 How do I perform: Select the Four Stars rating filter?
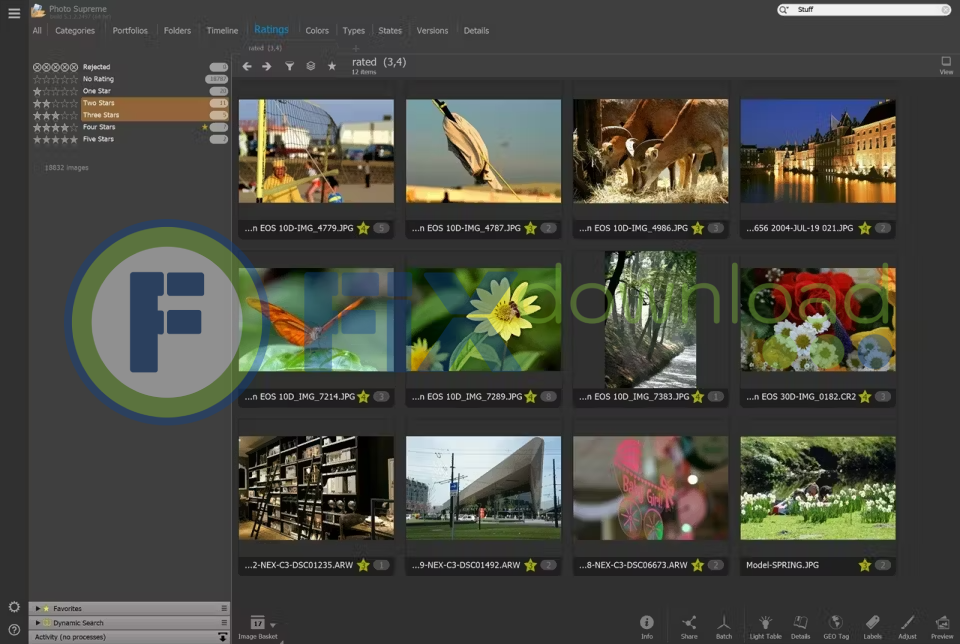[98, 127]
